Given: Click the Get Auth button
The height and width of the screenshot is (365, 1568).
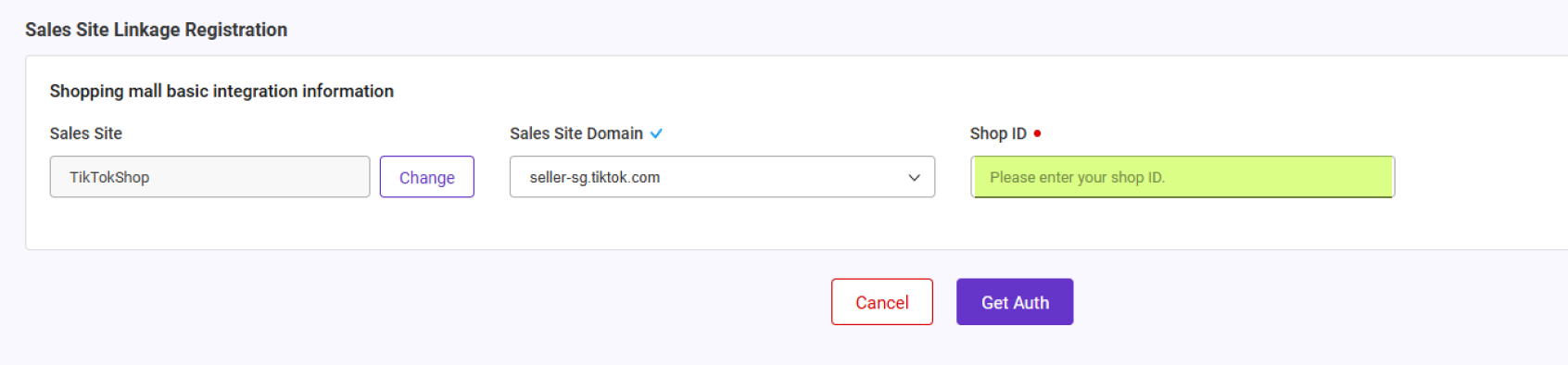Looking at the screenshot, I should click(1015, 302).
